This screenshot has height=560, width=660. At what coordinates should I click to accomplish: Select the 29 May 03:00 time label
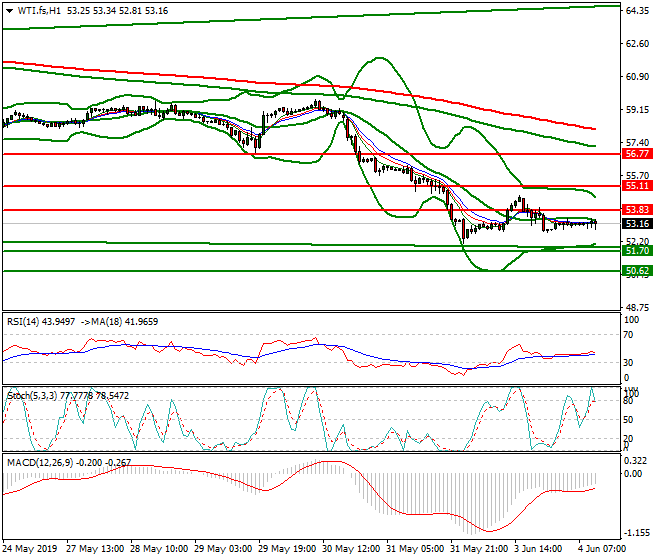[x=223, y=549]
